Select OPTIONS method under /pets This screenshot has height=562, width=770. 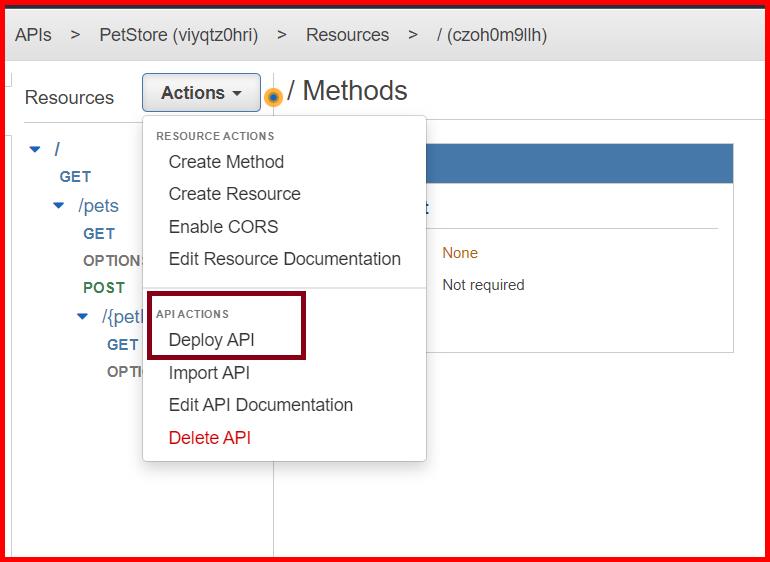click(x=113, y=261)
